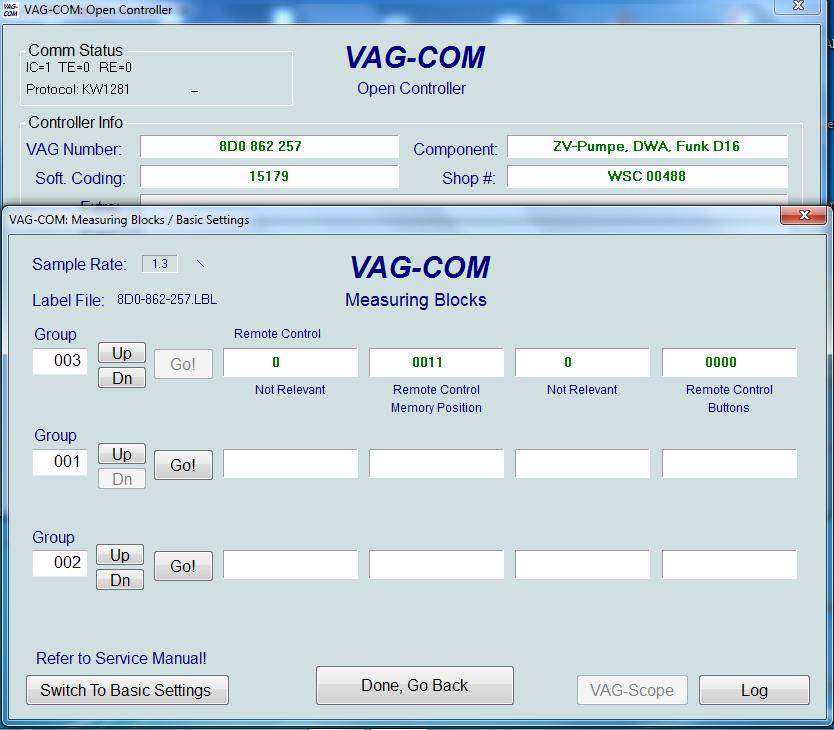This screenshot has height=730, width=834.
Task: Click the IC=1 TE=0 RE=0 status line
Action: pyautogui.click(x=79, y=68)
